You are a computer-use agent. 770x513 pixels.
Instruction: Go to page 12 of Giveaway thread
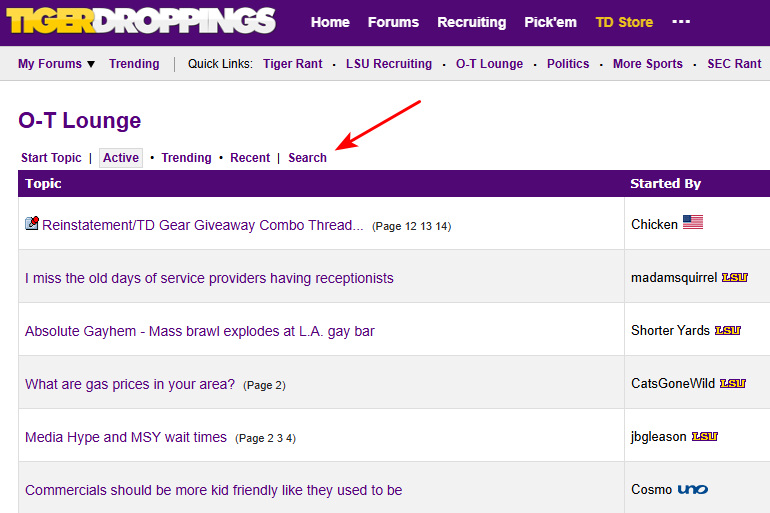pyautogui.click(x=411, y=226)
